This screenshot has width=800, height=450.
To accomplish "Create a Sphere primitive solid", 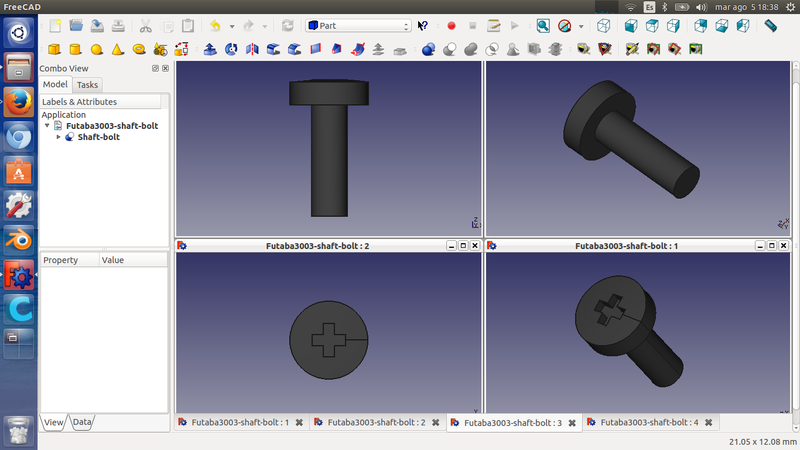I will pos(97,48).
